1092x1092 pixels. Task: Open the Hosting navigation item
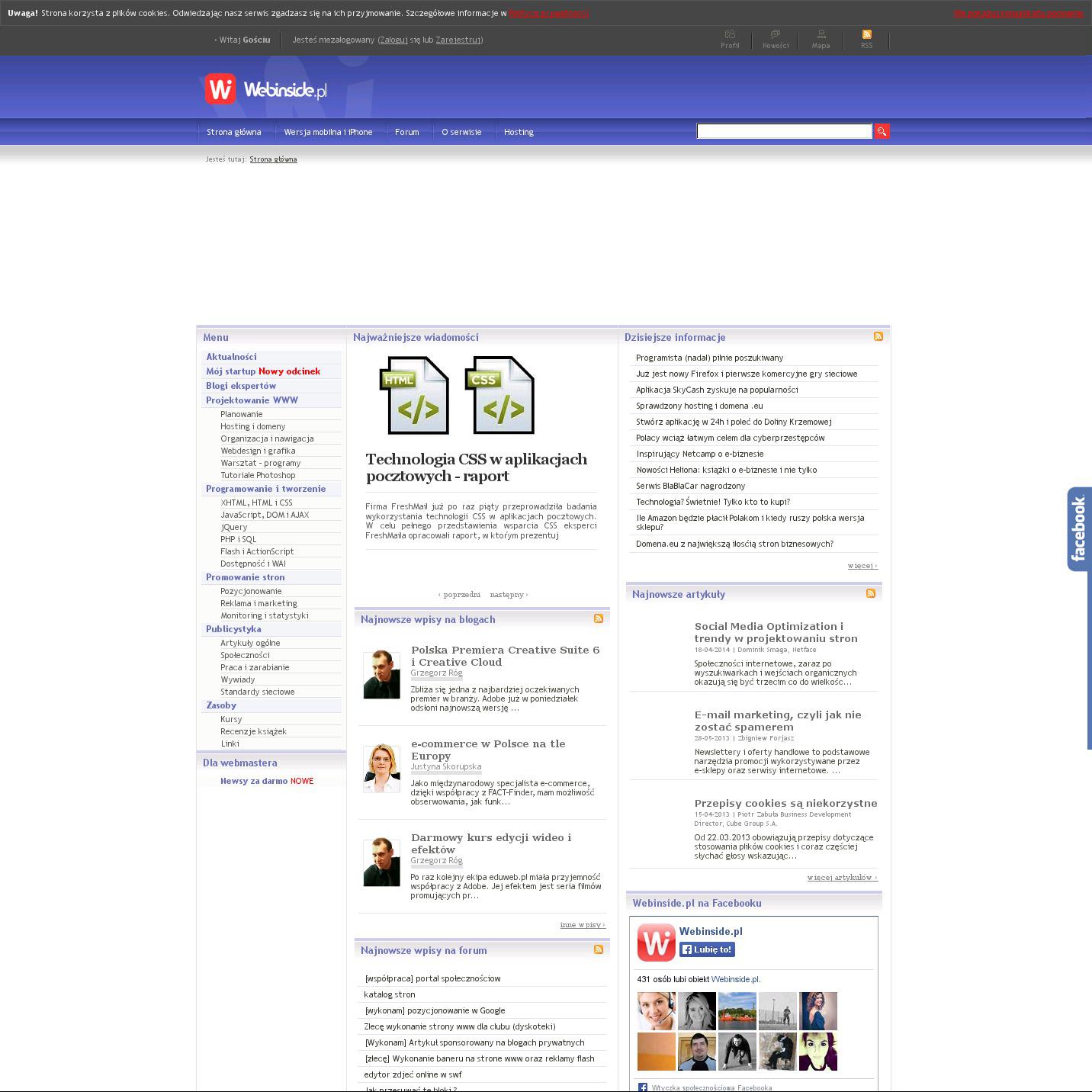[519, 133]
